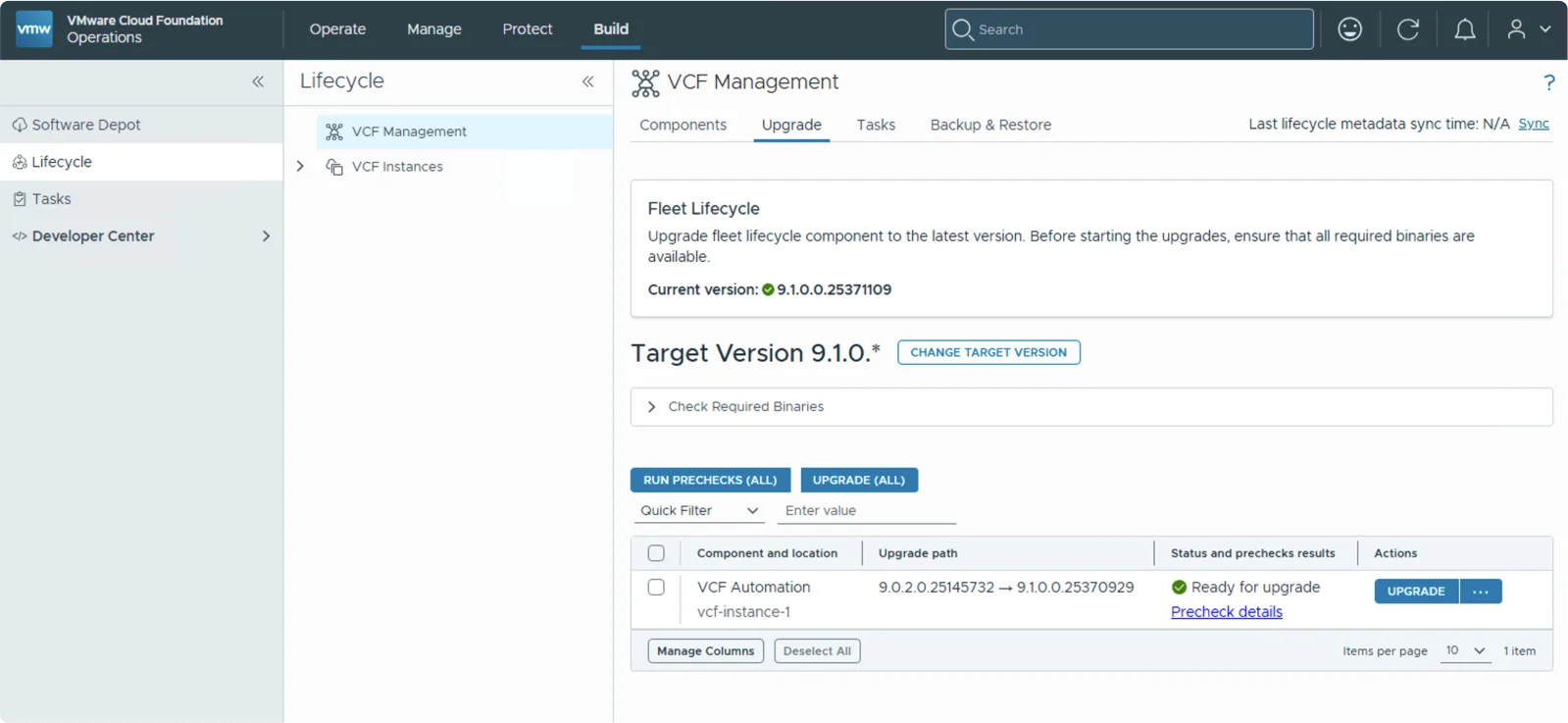
Task: Click Status and prechecks results header
Action: (1253, 553)
